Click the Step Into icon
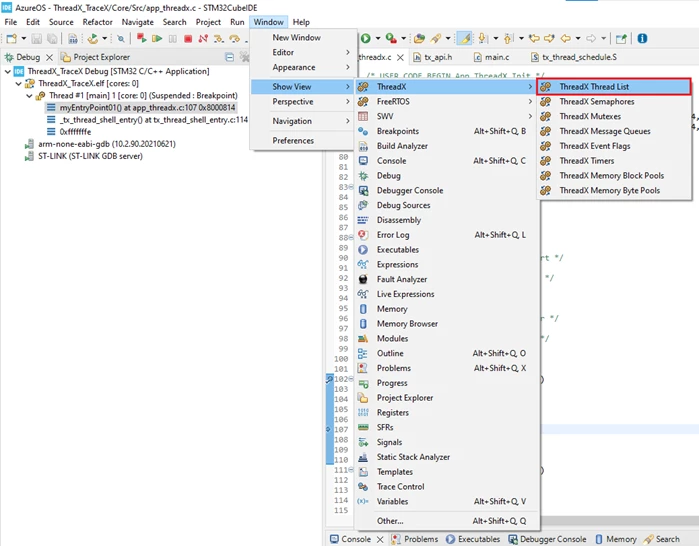The image size is (699, 546). click(x=218, y=39)
